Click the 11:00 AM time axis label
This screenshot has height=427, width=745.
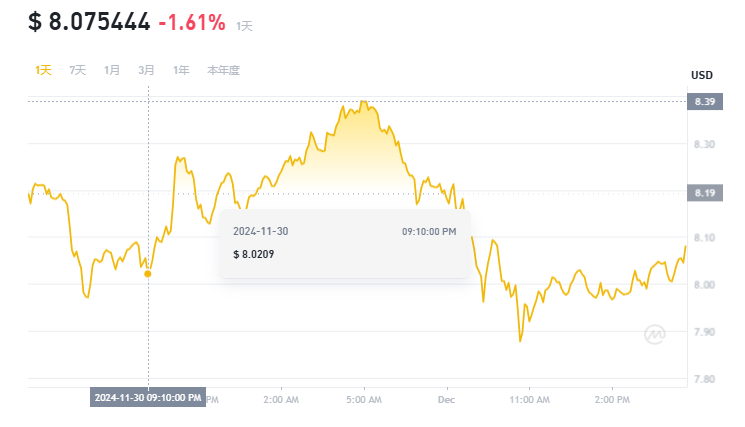(x=528, y=399)
